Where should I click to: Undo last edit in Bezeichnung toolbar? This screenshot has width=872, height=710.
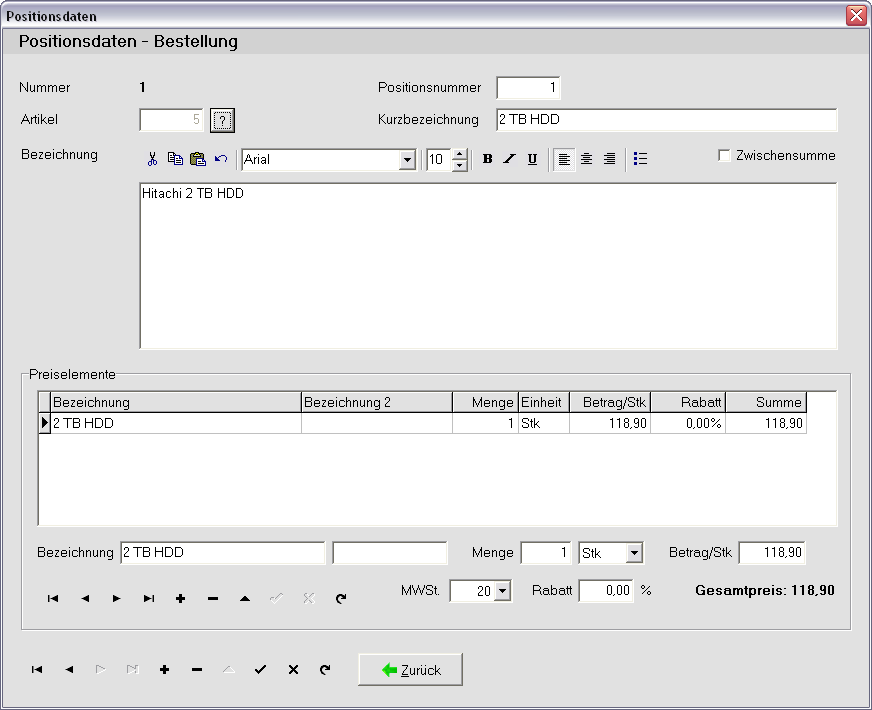point(221,159)
